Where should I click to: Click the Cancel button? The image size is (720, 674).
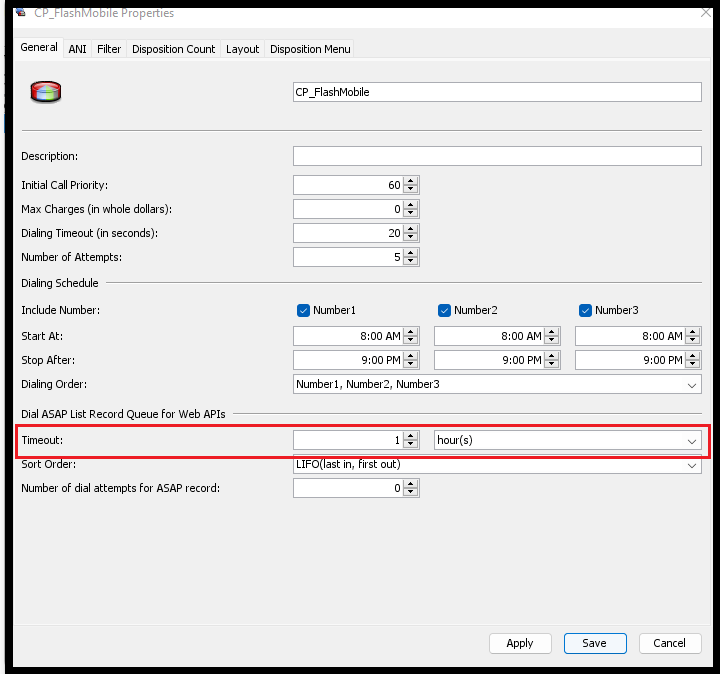pos(670,643)
